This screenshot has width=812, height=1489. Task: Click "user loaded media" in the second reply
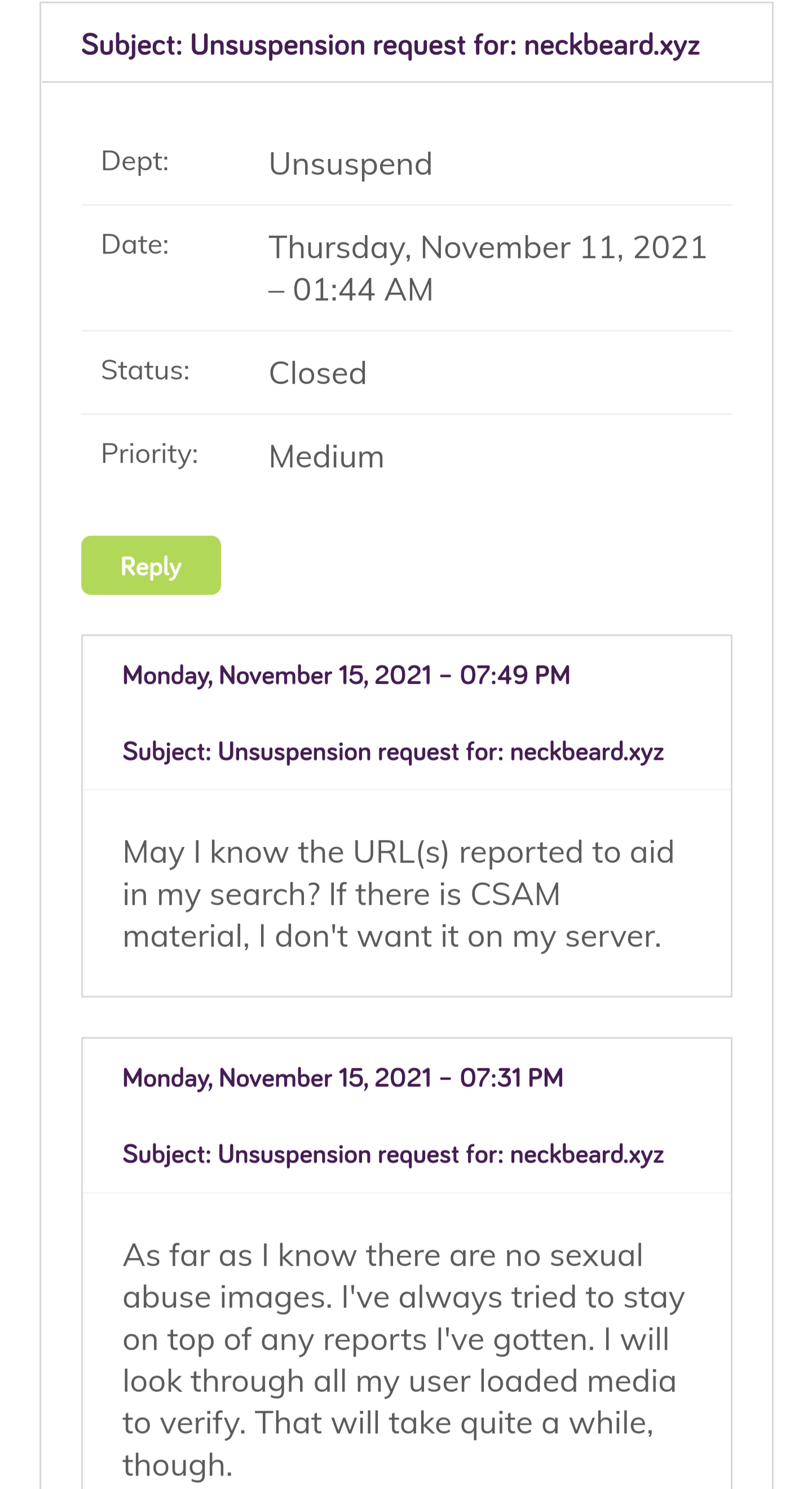point(542,1381)
